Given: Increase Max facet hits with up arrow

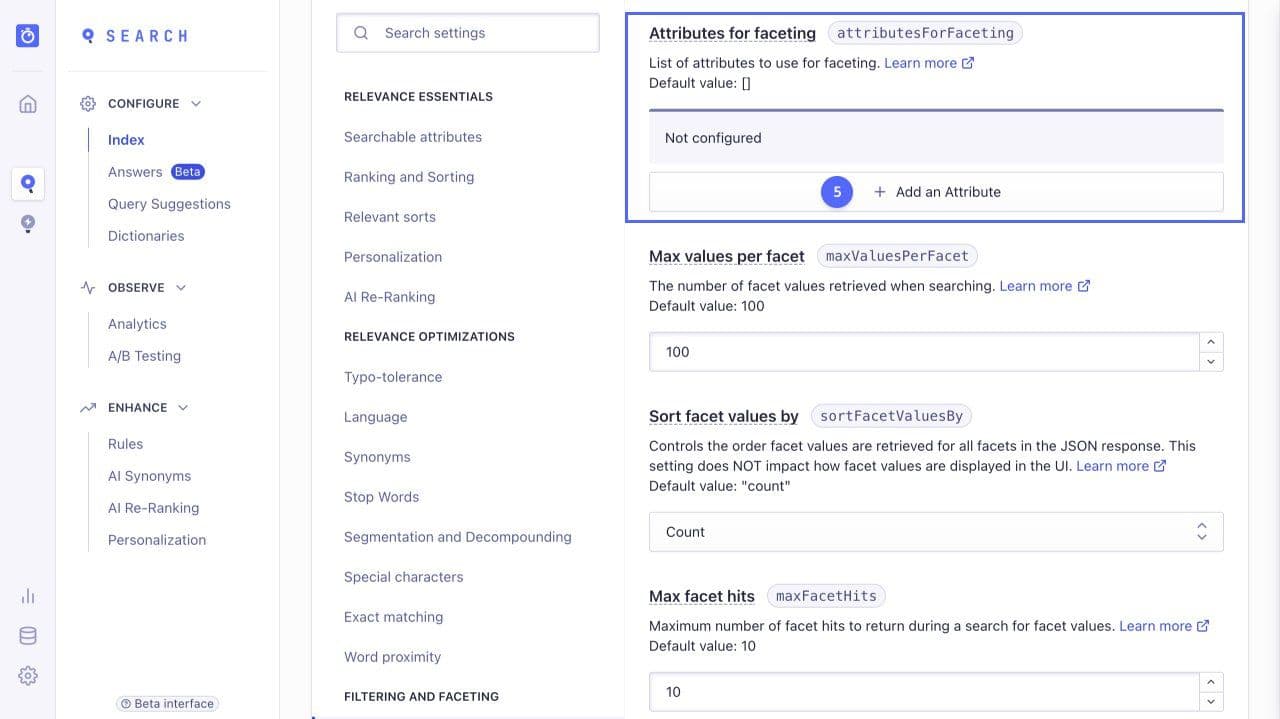Looking at the screenshot, I should pos(1211,682).
